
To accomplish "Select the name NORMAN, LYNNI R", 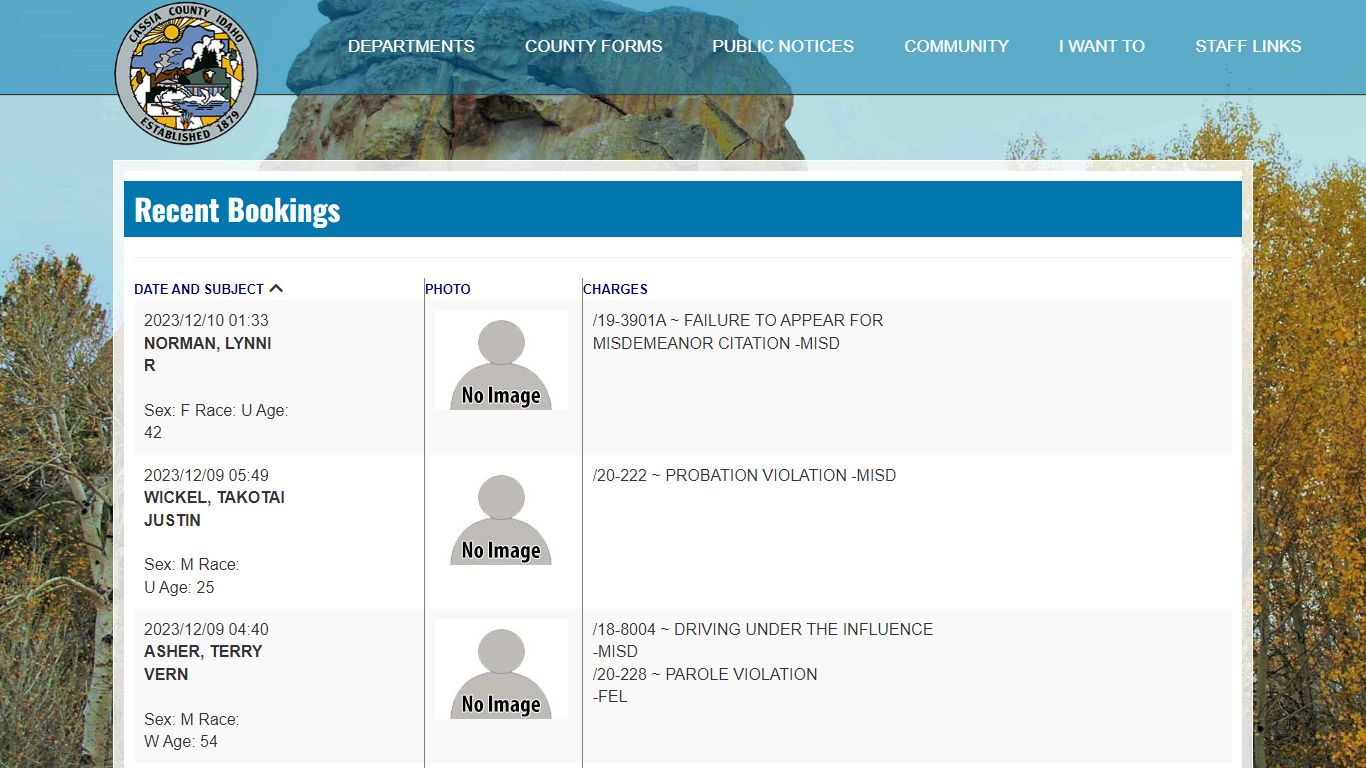I will [208, 354].
